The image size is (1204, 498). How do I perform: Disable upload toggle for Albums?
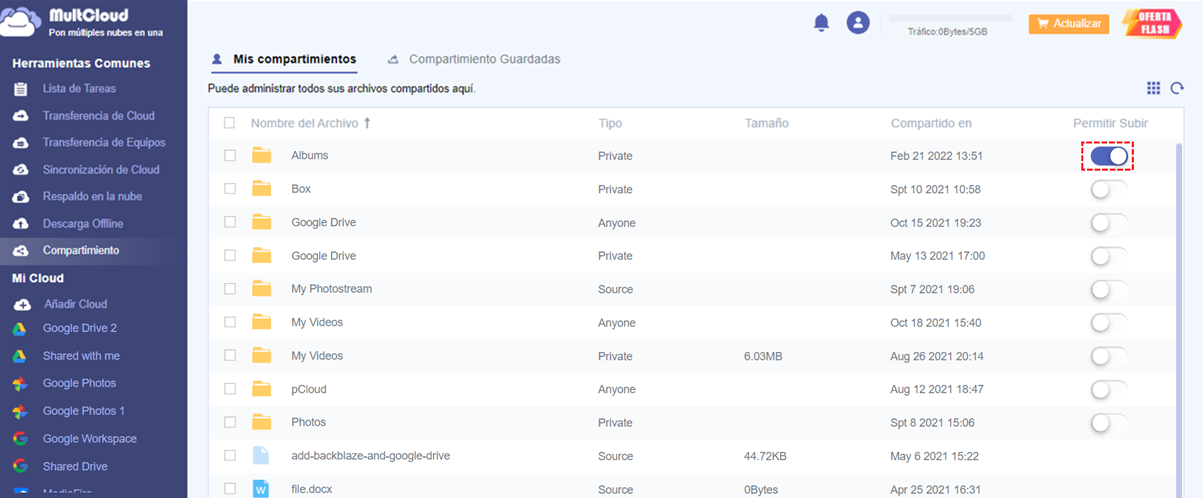[x=1109, y=156]
